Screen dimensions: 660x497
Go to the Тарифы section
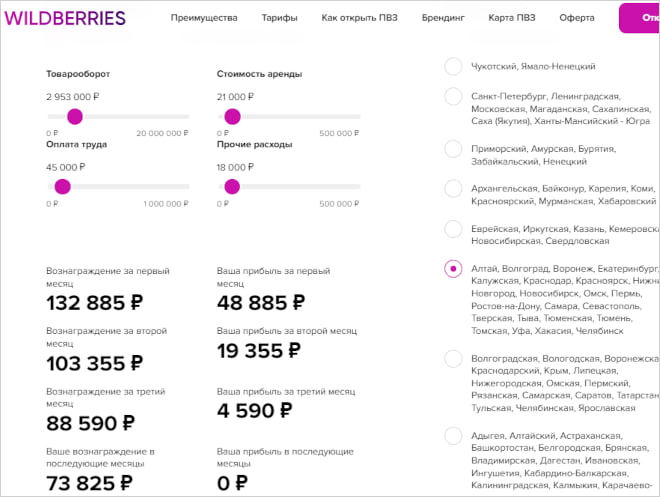pyautogui.click(x=279, y=19)
